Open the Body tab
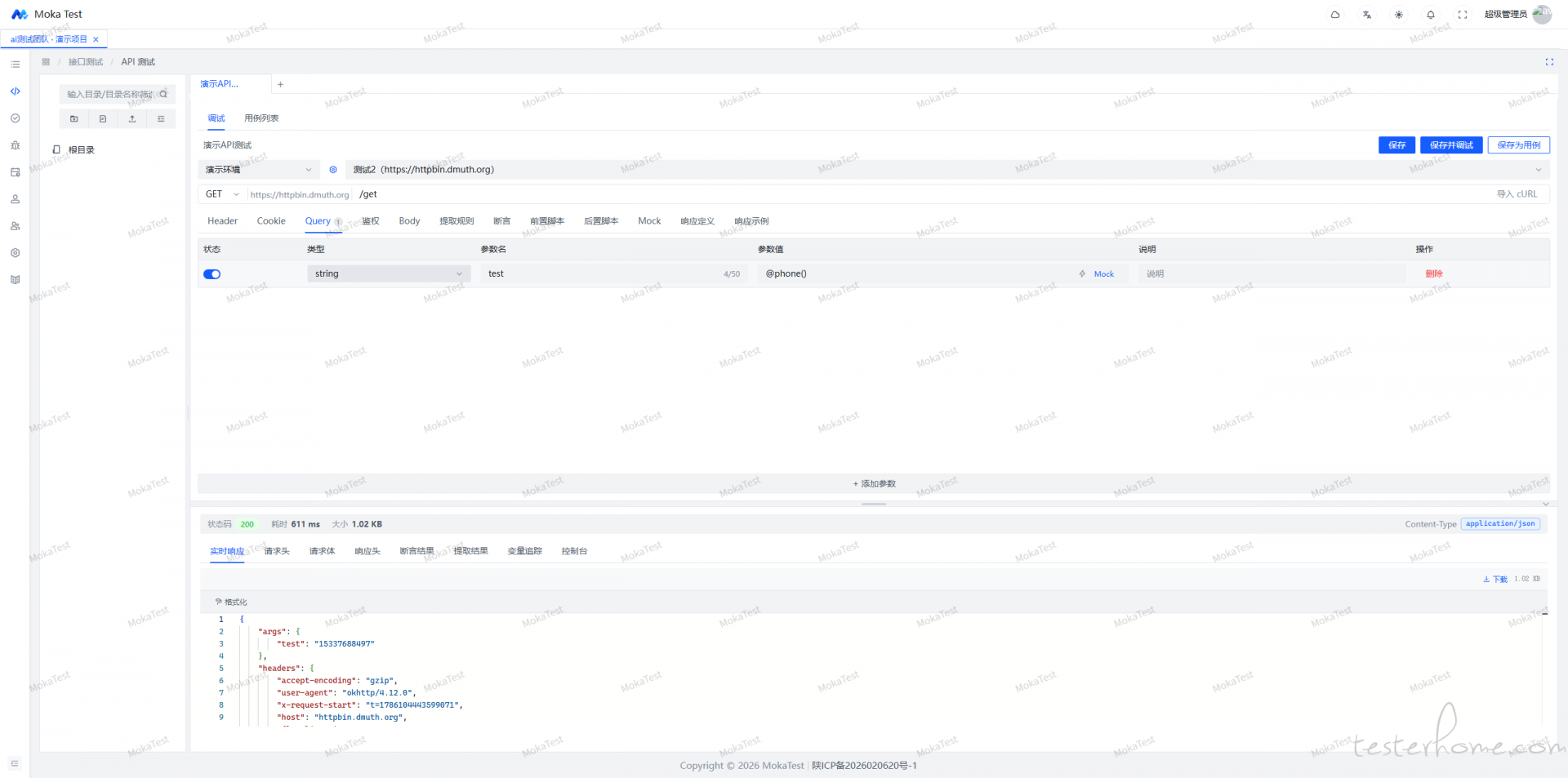This screenshot has width=1568, height=778. tap(409, 221)
